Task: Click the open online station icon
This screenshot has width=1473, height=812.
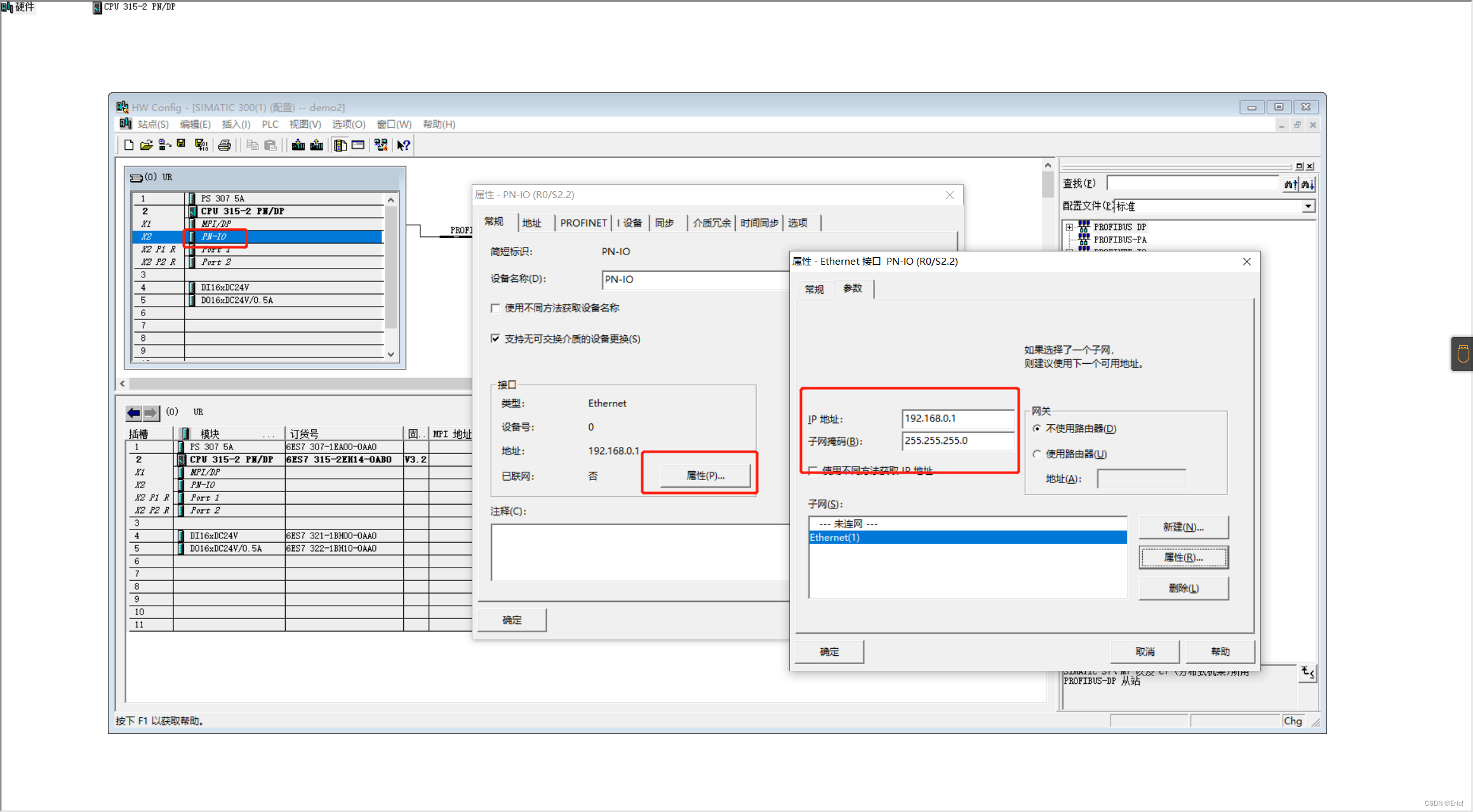Action: pos(164,145)
